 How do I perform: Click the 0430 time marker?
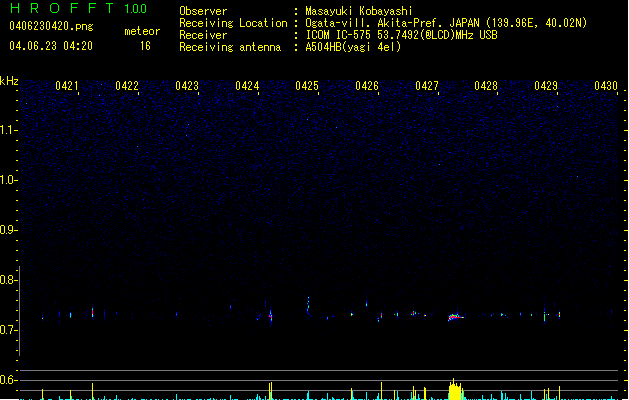point(606,86)
